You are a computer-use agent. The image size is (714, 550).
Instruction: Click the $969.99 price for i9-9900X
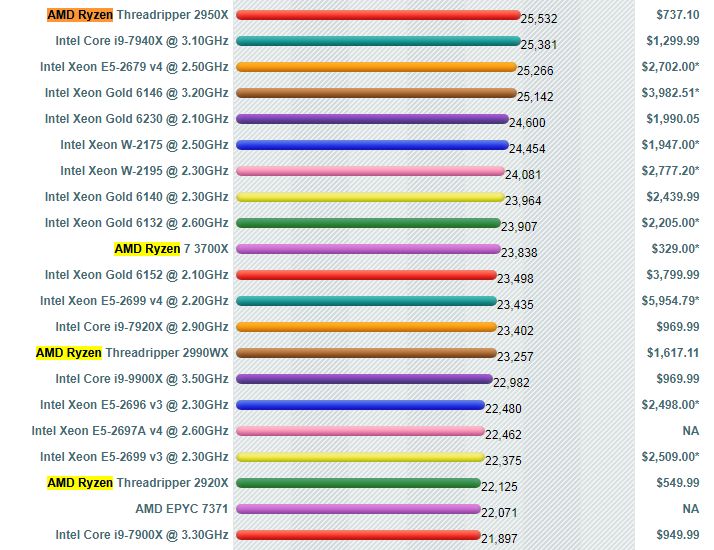click(x=678, y=379)
